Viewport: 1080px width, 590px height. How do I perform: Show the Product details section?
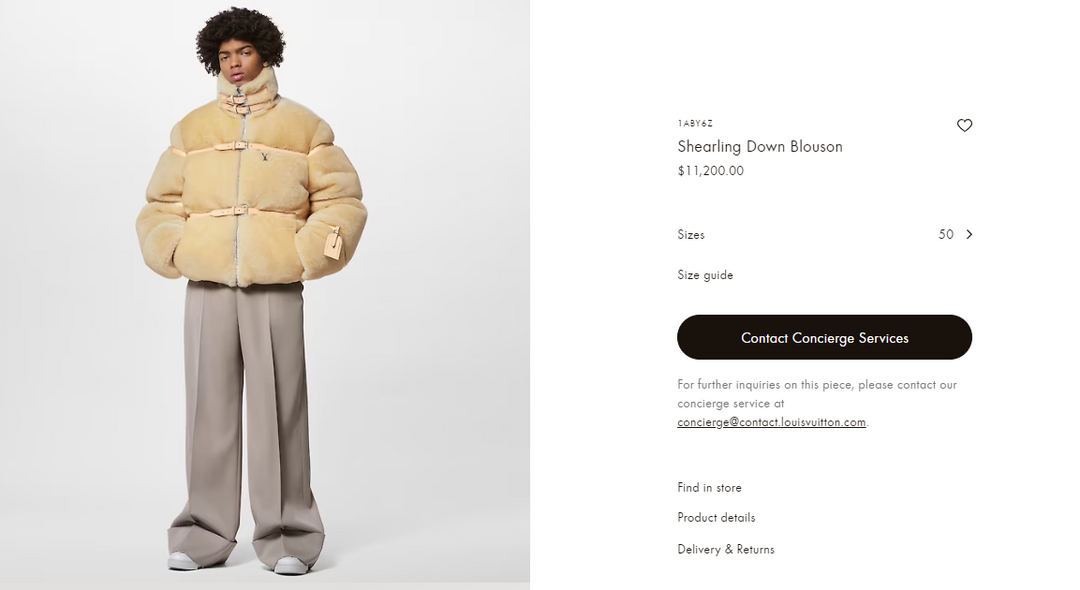pos(716,518)
